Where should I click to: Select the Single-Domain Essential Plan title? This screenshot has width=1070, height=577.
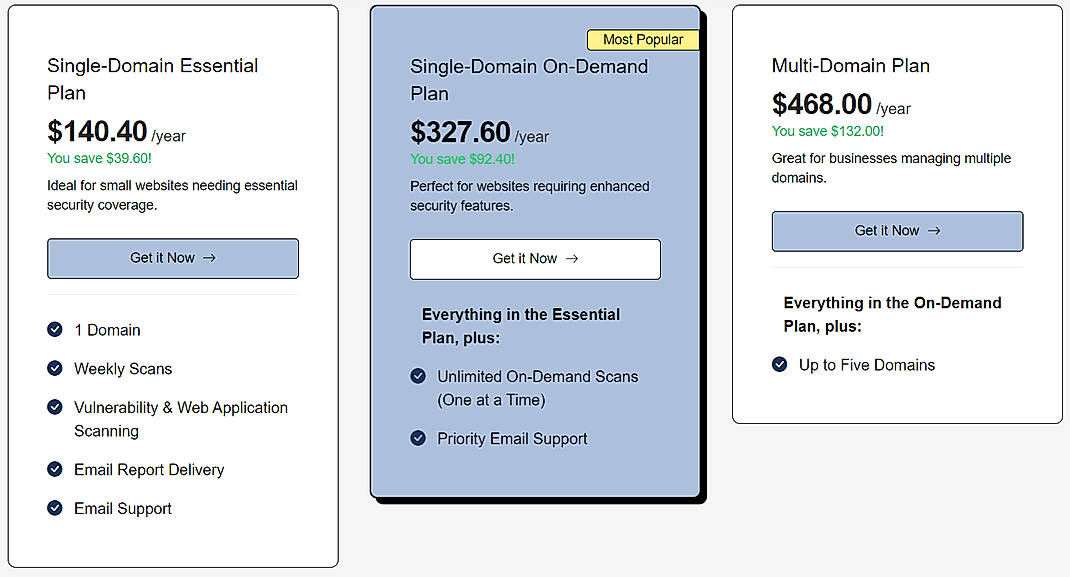point(152,79)
